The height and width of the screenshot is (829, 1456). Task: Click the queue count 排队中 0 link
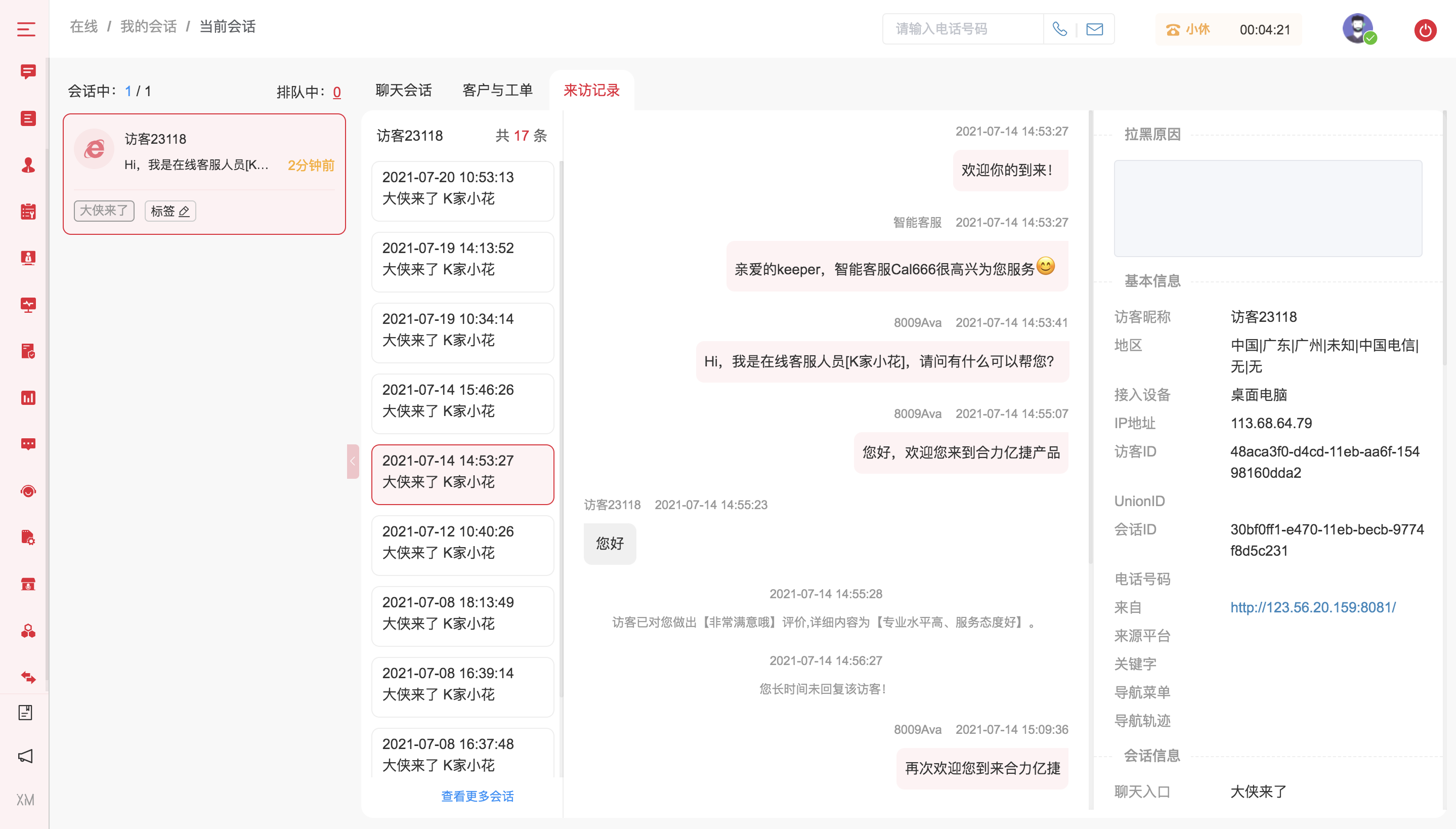click(x=337, y=92)
